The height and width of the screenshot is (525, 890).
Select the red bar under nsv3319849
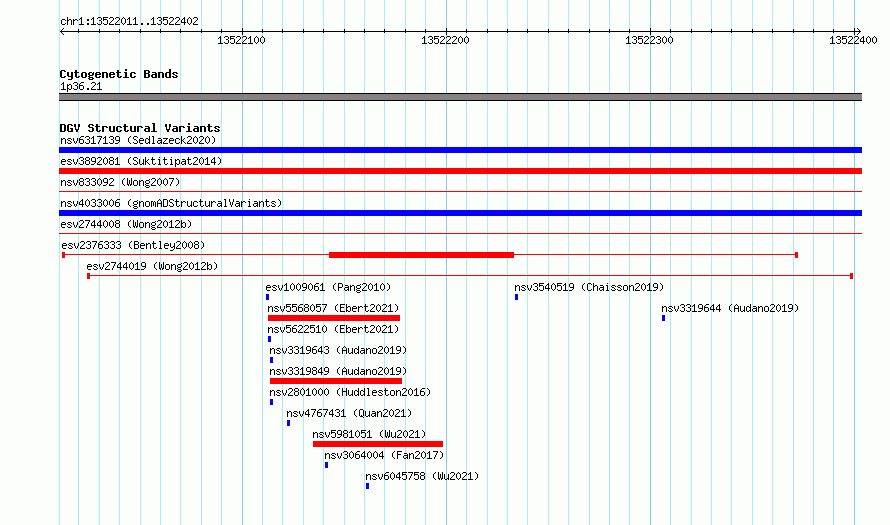[336, 381]
